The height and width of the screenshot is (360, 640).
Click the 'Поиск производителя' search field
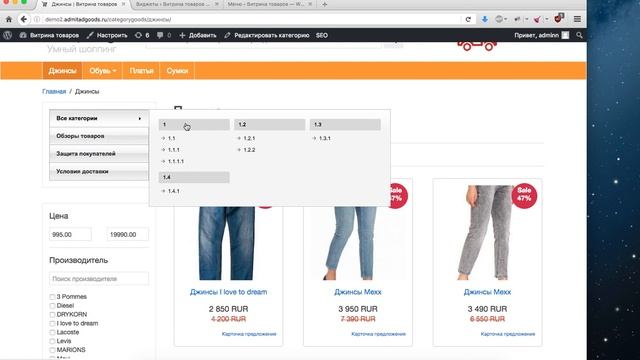point(99,279)
